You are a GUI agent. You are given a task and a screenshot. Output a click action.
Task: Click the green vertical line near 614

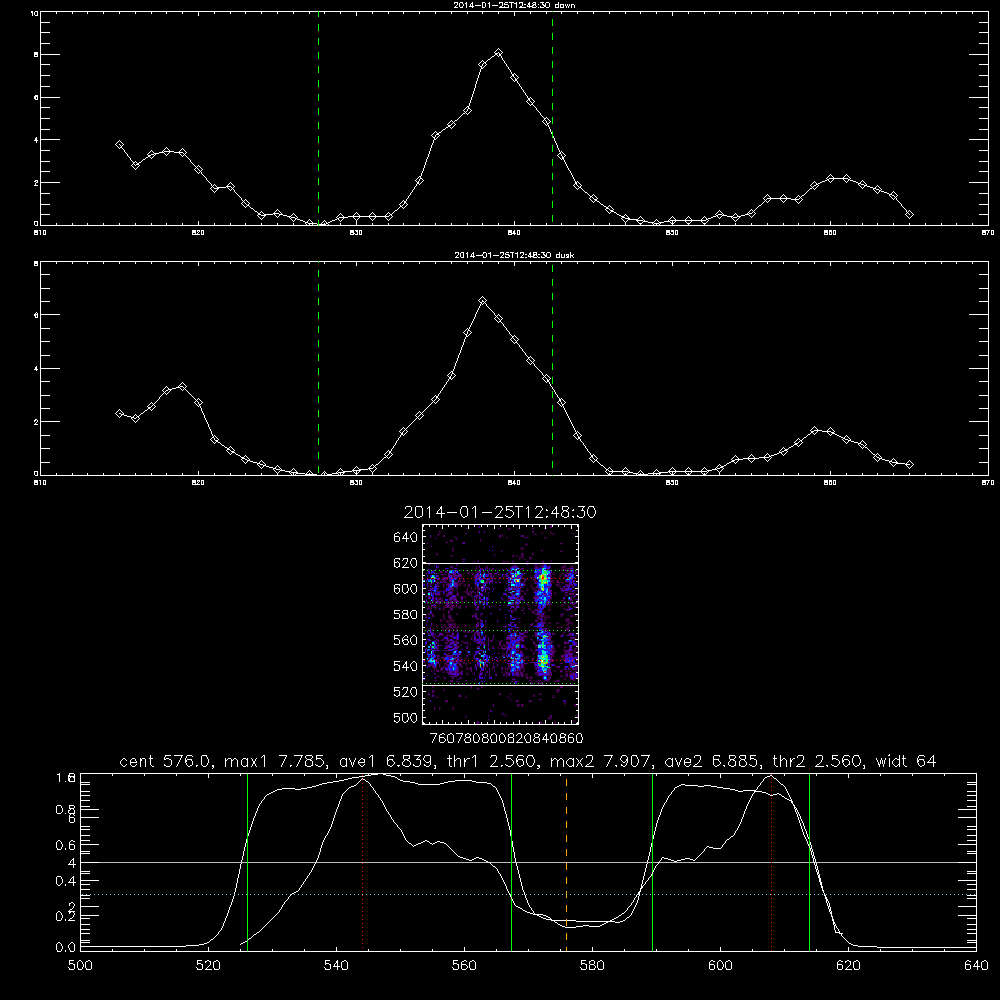tap(809, 862)
